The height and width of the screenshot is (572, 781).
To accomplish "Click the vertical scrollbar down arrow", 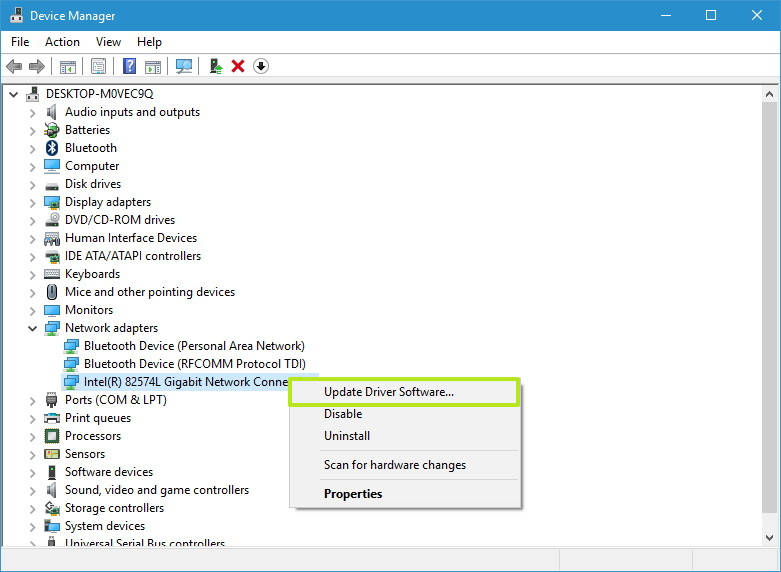I will tap(768, 537).
